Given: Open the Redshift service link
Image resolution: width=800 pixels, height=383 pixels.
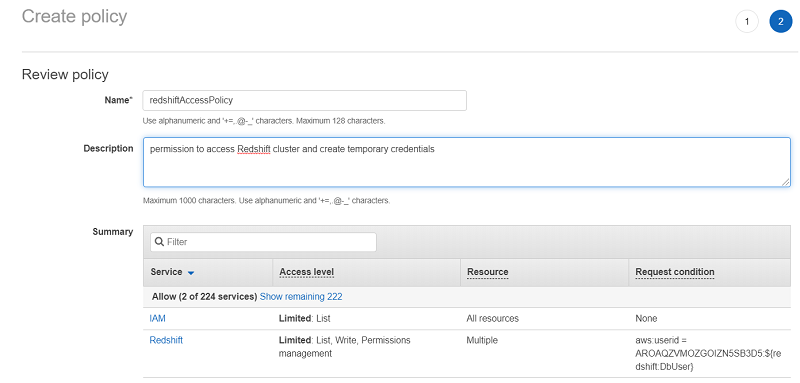Looking at the screenshot, I should click(166, 340).
